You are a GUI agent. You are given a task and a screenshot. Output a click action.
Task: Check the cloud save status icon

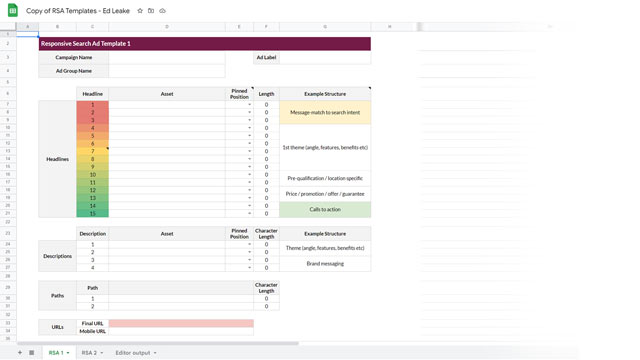coord(162,11)
